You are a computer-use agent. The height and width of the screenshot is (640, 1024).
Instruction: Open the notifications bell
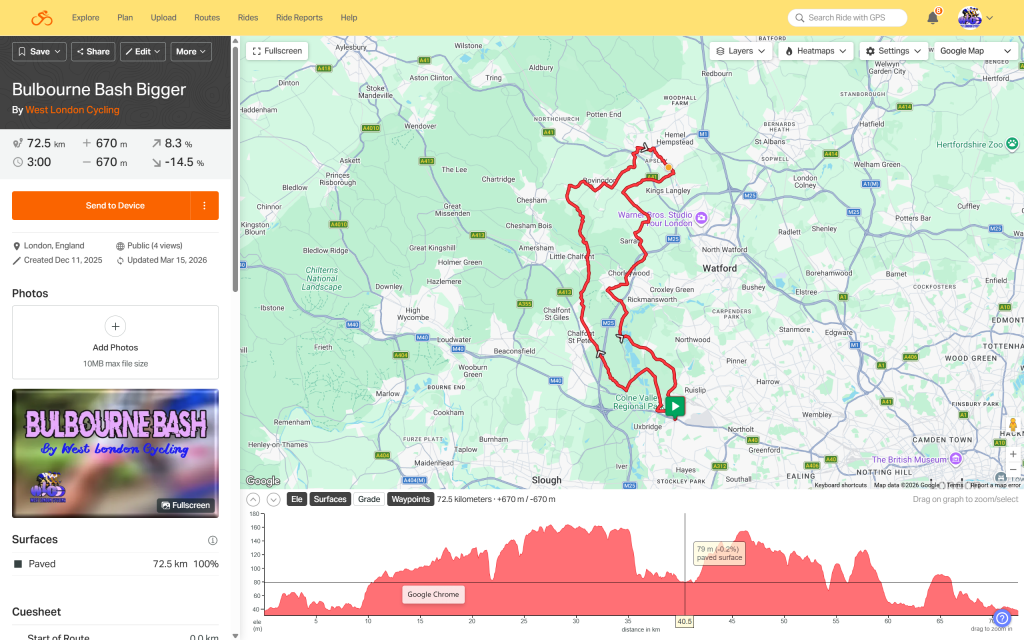coord(932,18)
